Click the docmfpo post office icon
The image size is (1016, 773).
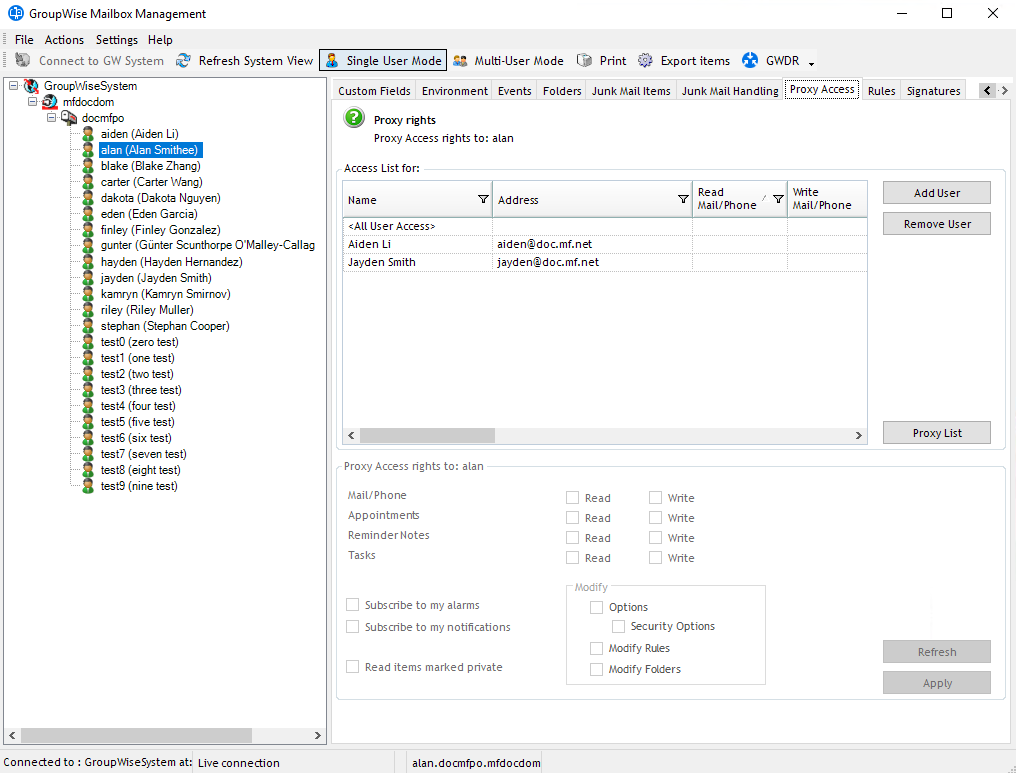click(69, 118)
